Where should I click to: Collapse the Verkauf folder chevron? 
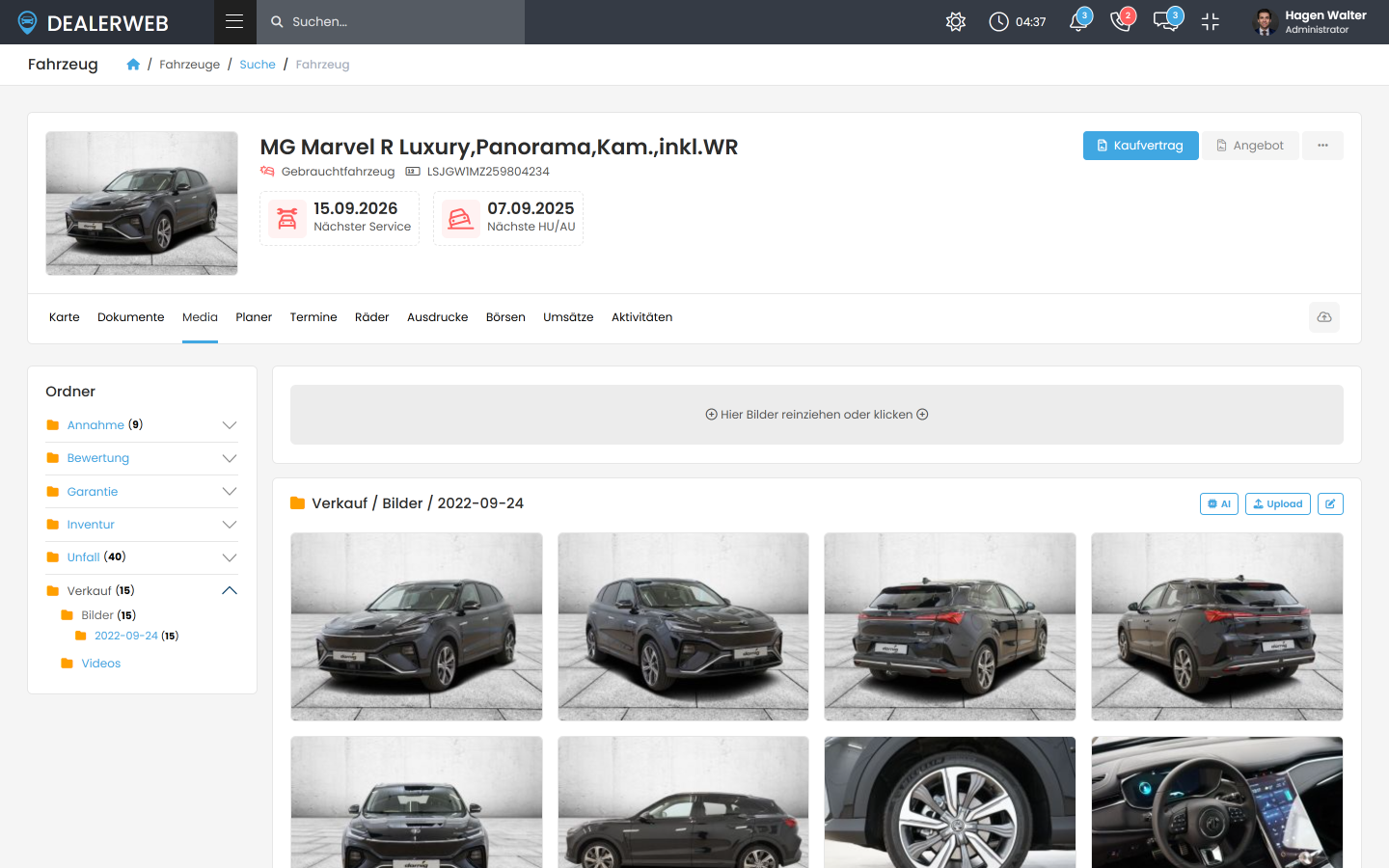(x=230, y=590)
